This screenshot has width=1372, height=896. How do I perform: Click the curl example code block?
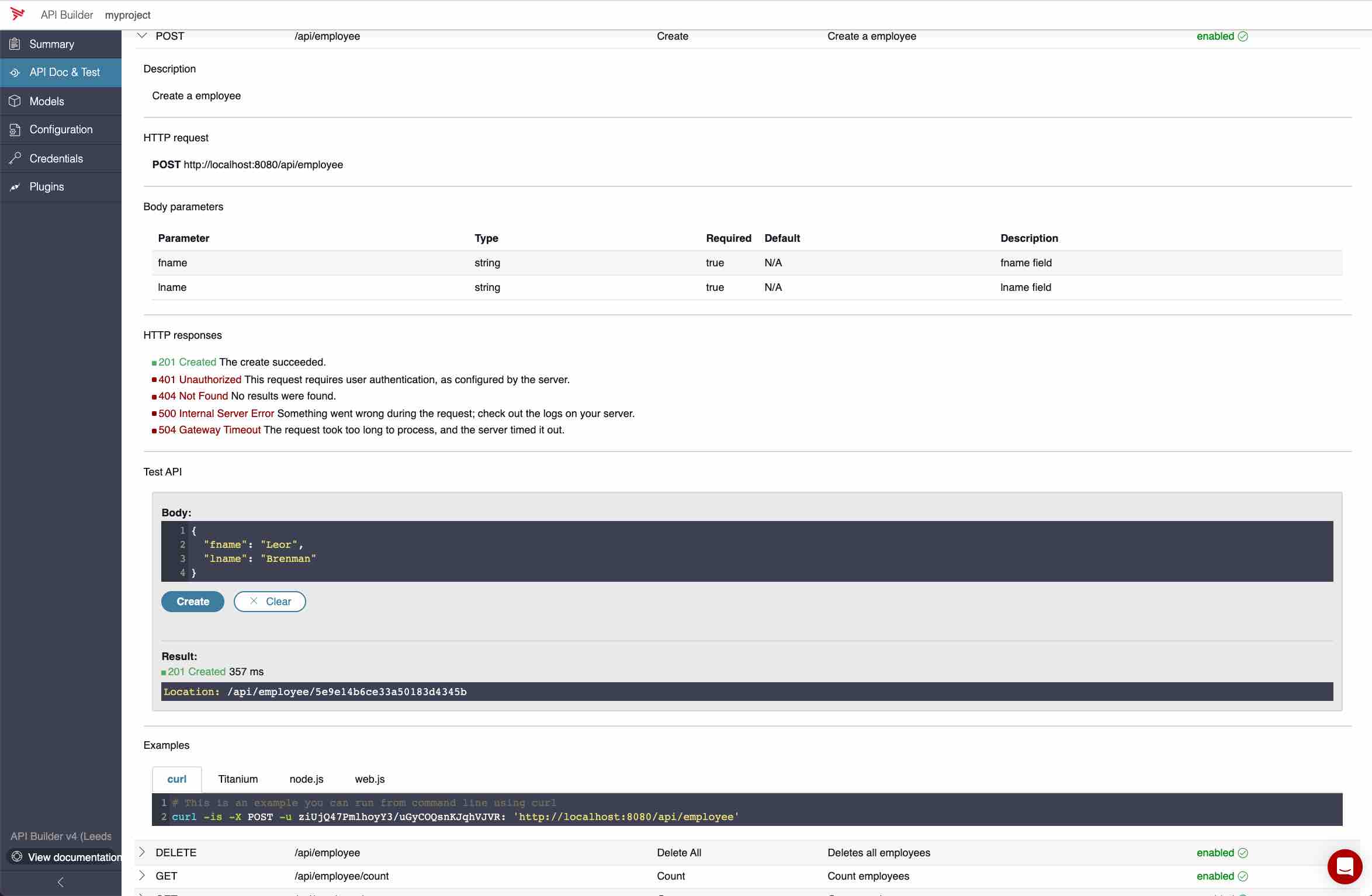(747, 810)
